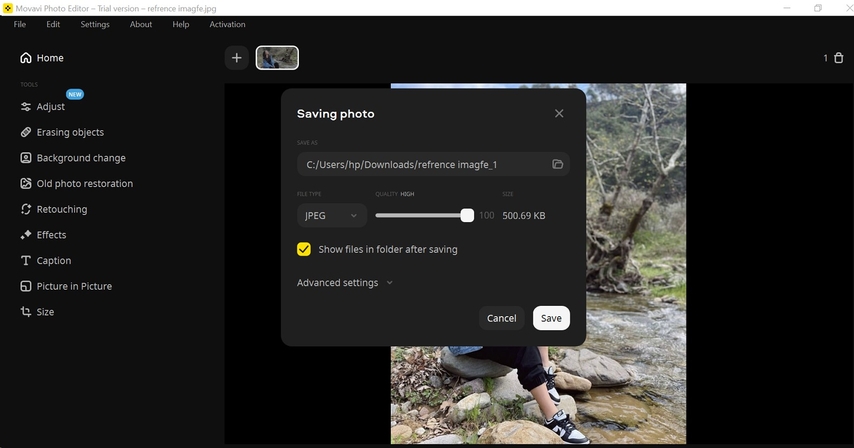This screenshot has height=448, width=854.
Task: Open the JPEG file type dropdown
Action: pyautogui.click(x=332, y=216)
